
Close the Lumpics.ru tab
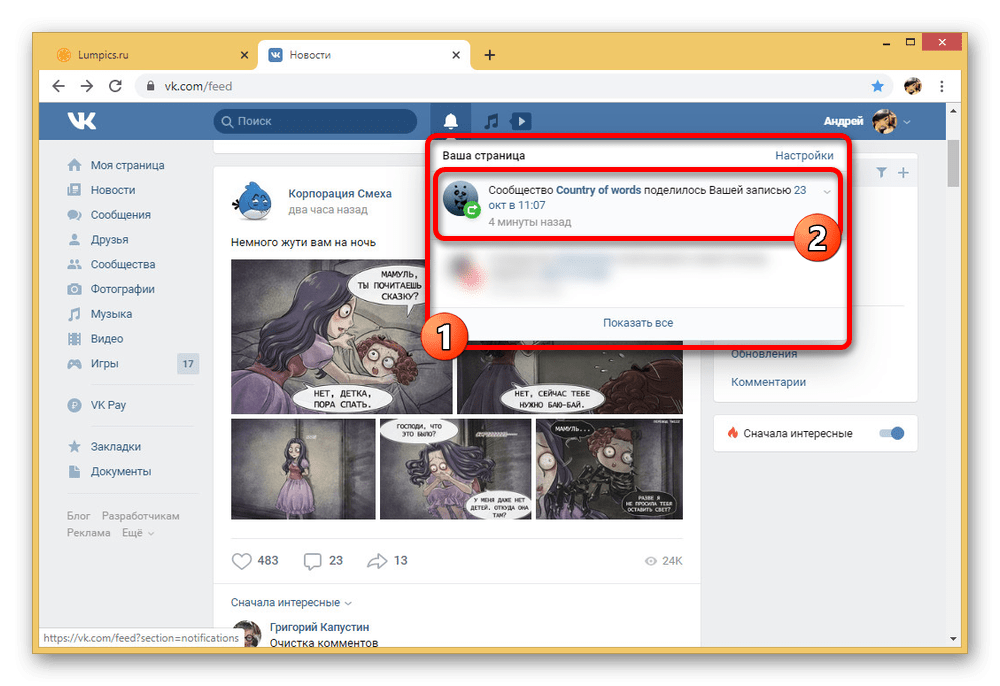point(244,55)
